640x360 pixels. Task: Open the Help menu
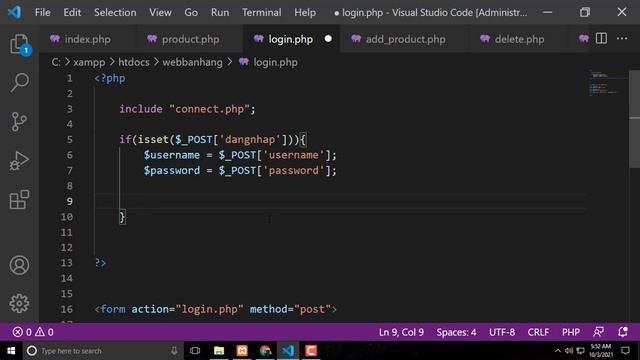tap(305, 12)
